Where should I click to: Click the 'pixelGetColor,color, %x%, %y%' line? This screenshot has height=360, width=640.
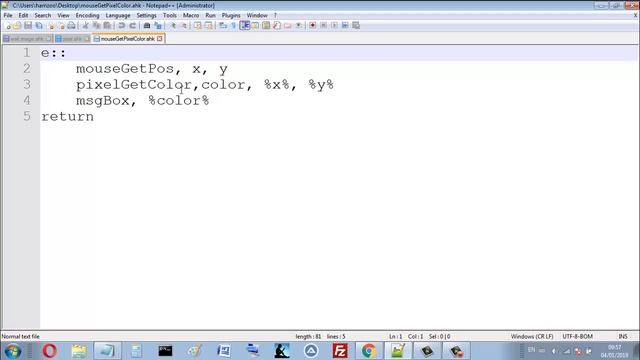point(205,84)
